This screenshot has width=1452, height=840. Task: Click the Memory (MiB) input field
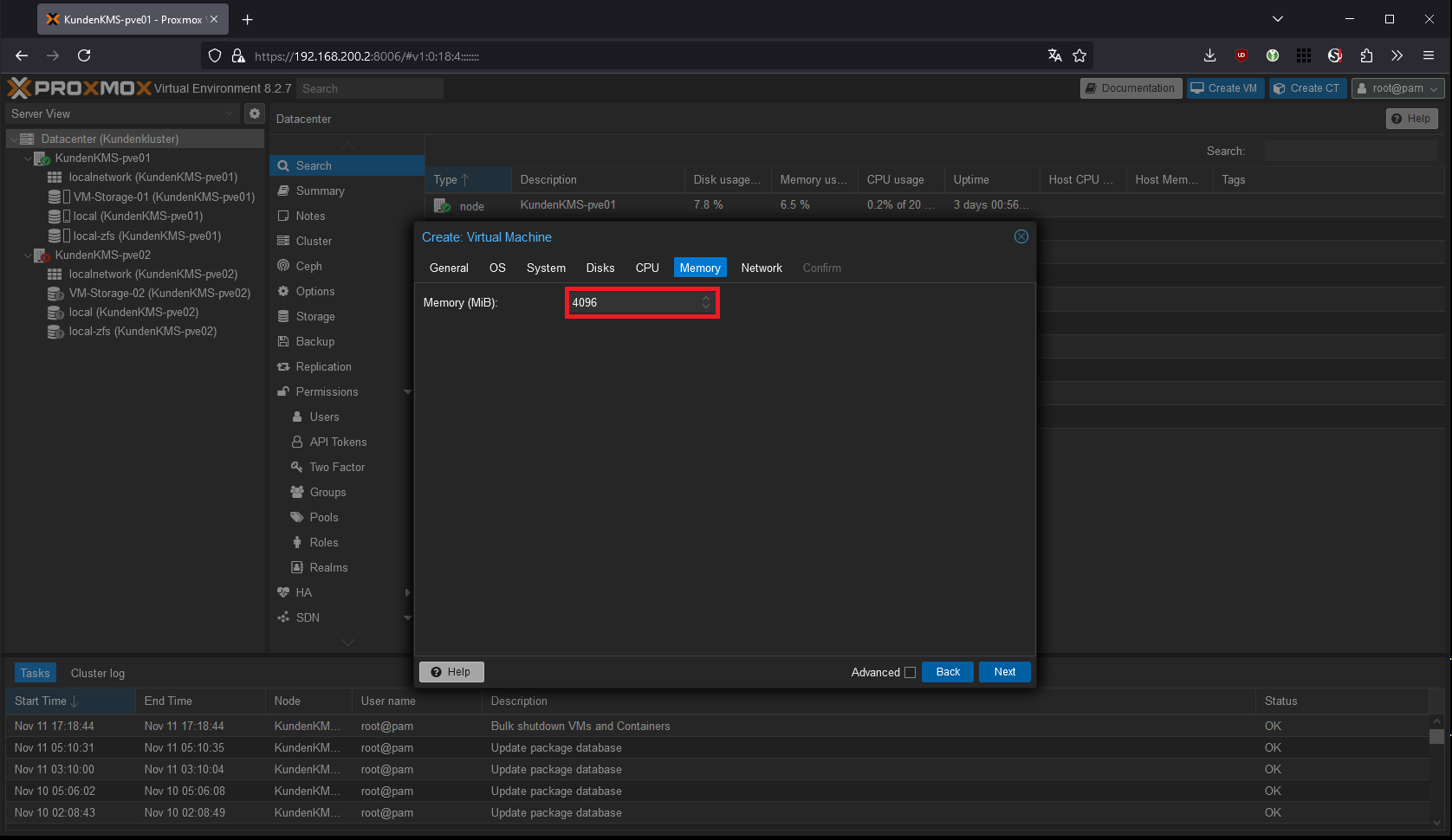click(634, 303)
